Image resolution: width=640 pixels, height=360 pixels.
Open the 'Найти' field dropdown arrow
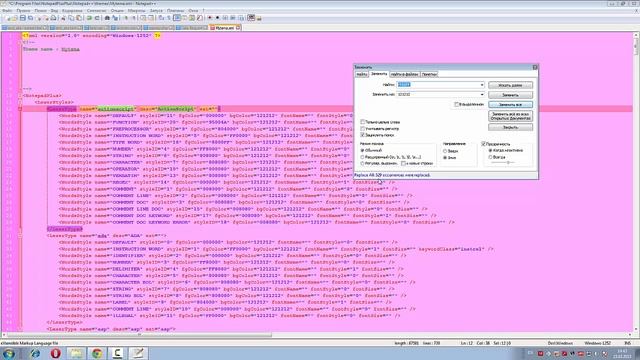pyautogui.click(x=482, y=85)
